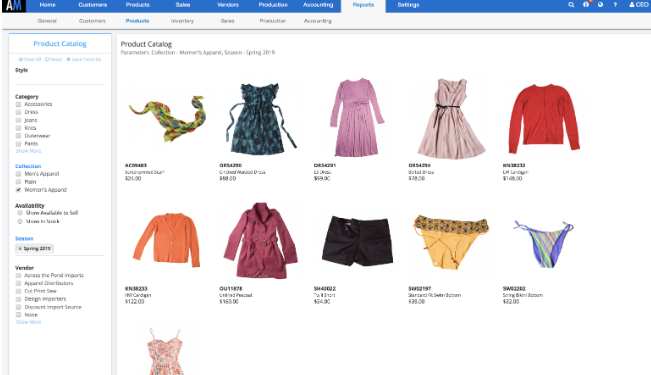Click the Product Catalog panel title

(60, 44)
